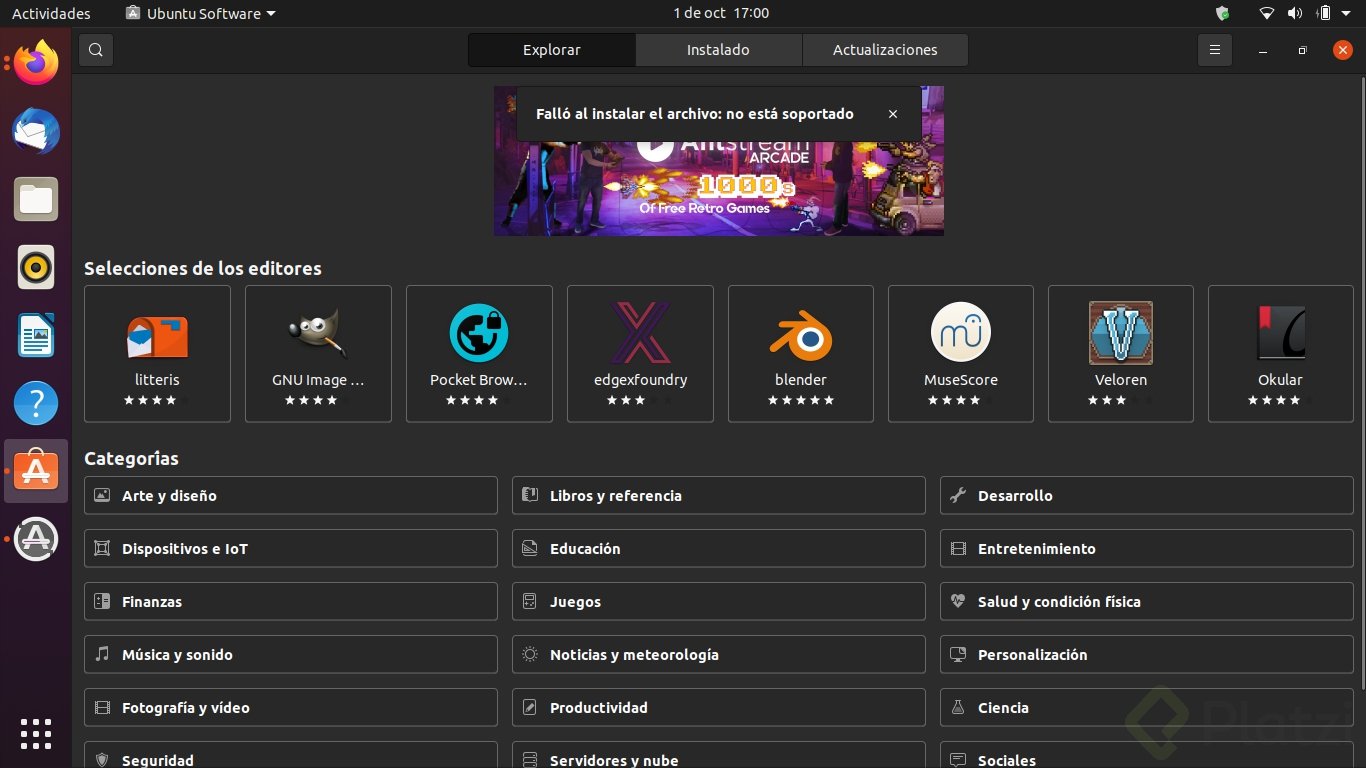Open the hamburger menu

(1214, 49)
